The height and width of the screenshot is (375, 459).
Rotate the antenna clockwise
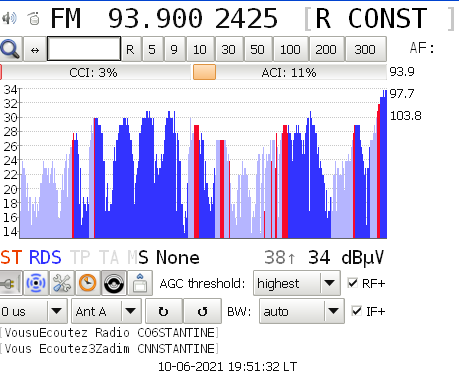(x=164, y=311)
